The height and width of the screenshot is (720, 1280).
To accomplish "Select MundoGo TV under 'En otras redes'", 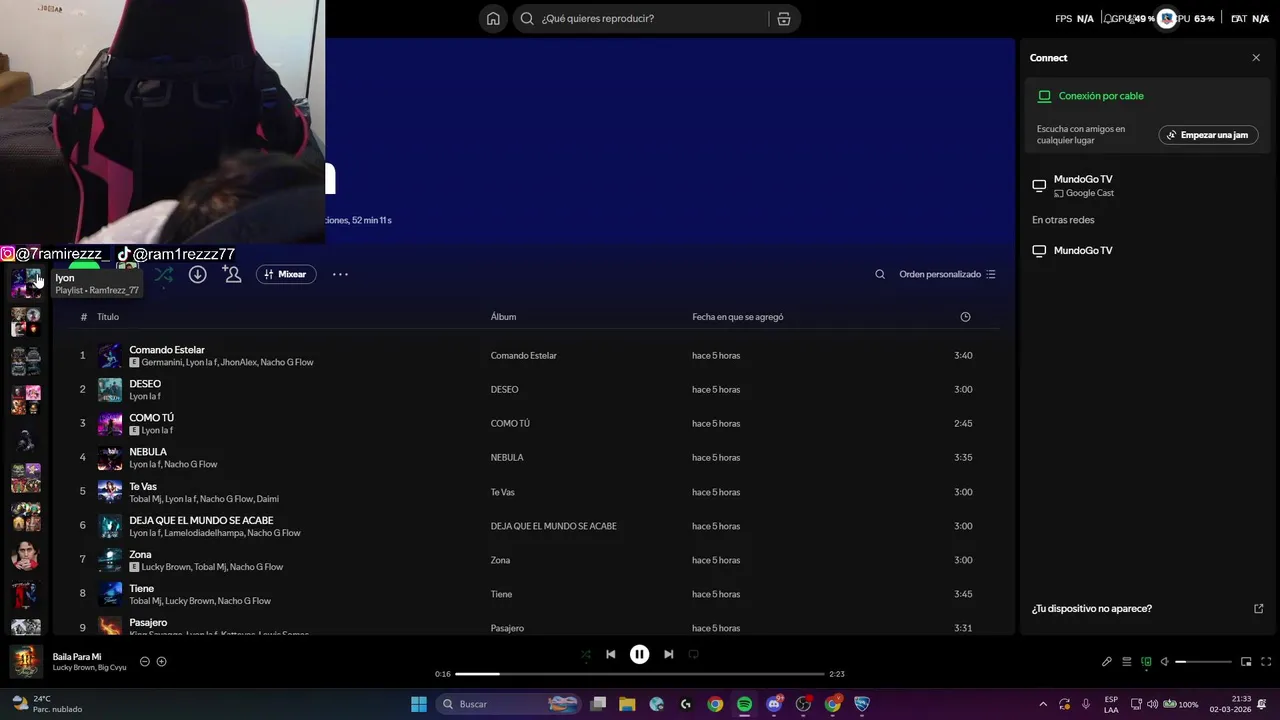I will click(1083, 251).
